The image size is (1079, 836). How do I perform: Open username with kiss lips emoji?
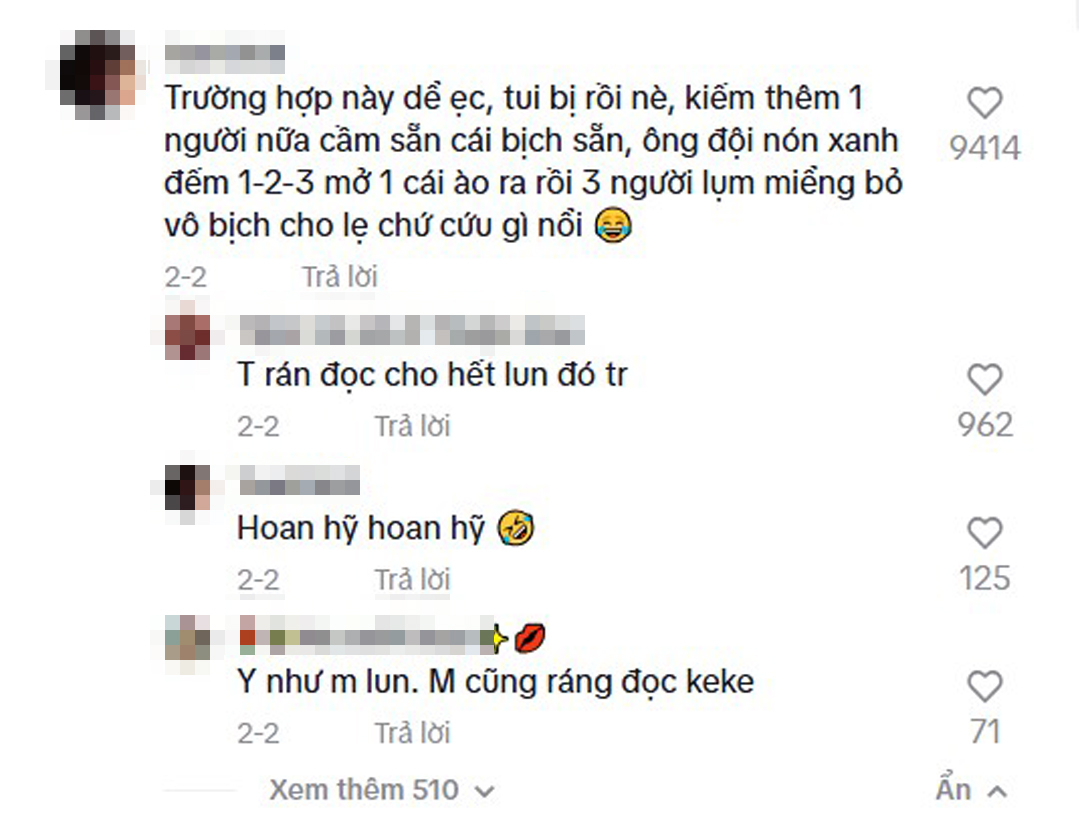click(x=392, y=639)
